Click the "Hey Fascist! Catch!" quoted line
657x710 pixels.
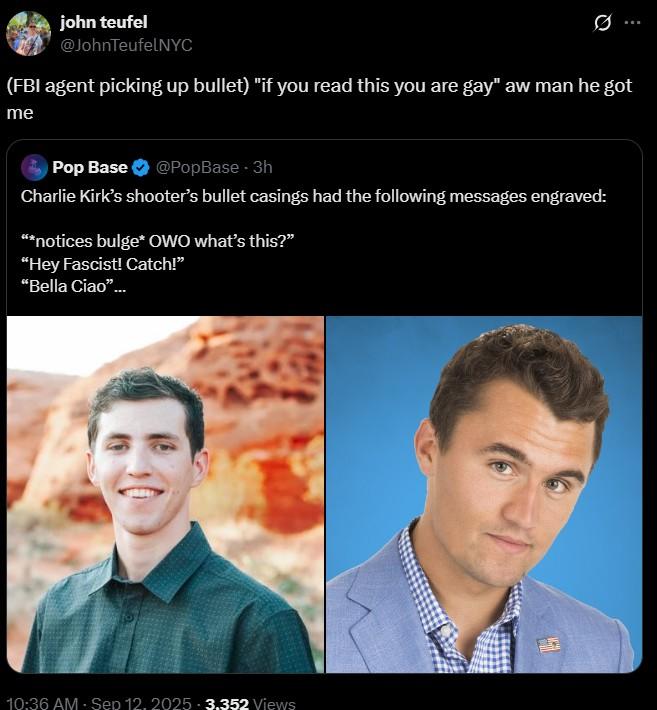[x=104, y=262]
